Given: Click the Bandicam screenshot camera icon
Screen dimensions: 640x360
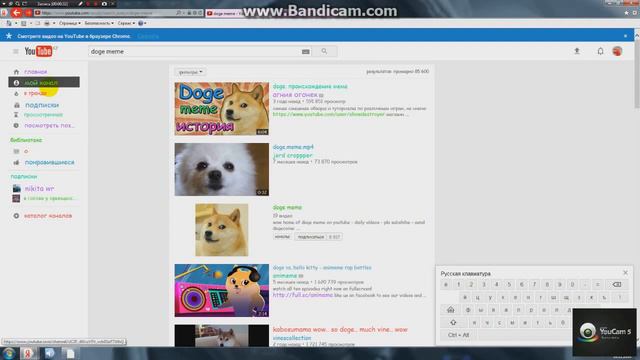Looking at the screenshot, I should click(x=104, y=4).
